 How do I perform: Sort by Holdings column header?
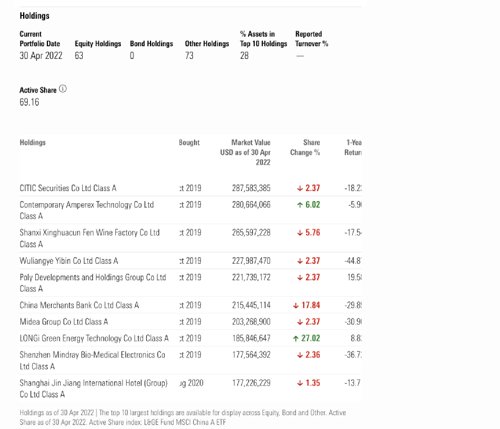tap(32, 143)
